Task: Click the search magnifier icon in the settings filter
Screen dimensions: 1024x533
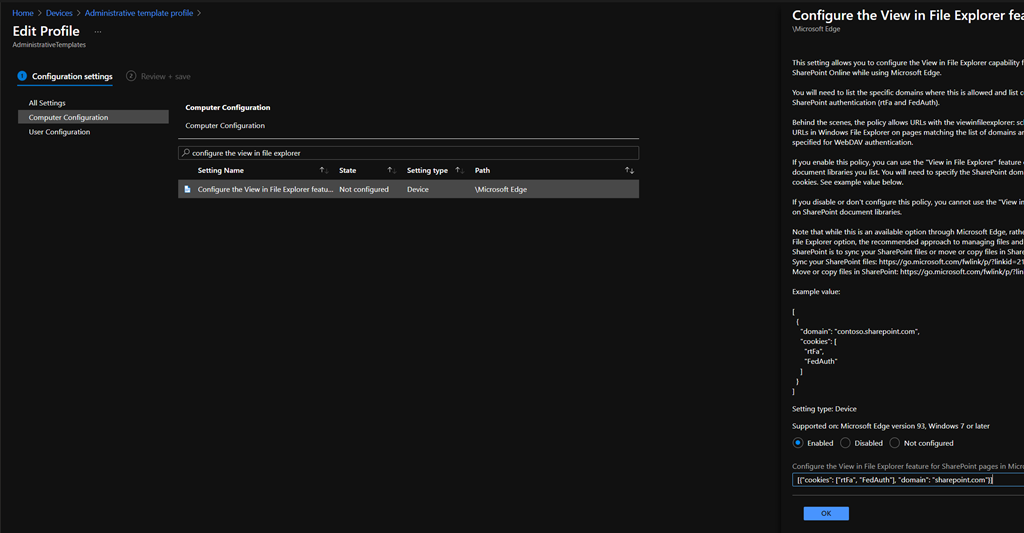Action: point(185,153)
